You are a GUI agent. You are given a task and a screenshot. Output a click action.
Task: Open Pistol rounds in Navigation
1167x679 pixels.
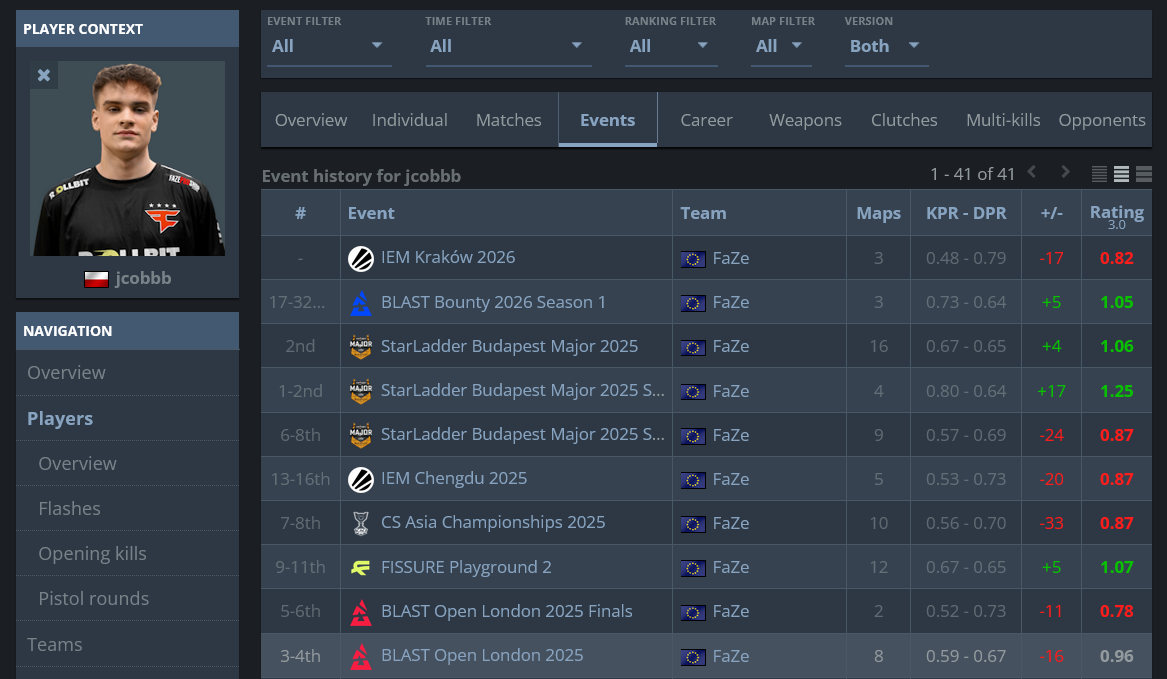pyautogui.click(x=127, y=599)
